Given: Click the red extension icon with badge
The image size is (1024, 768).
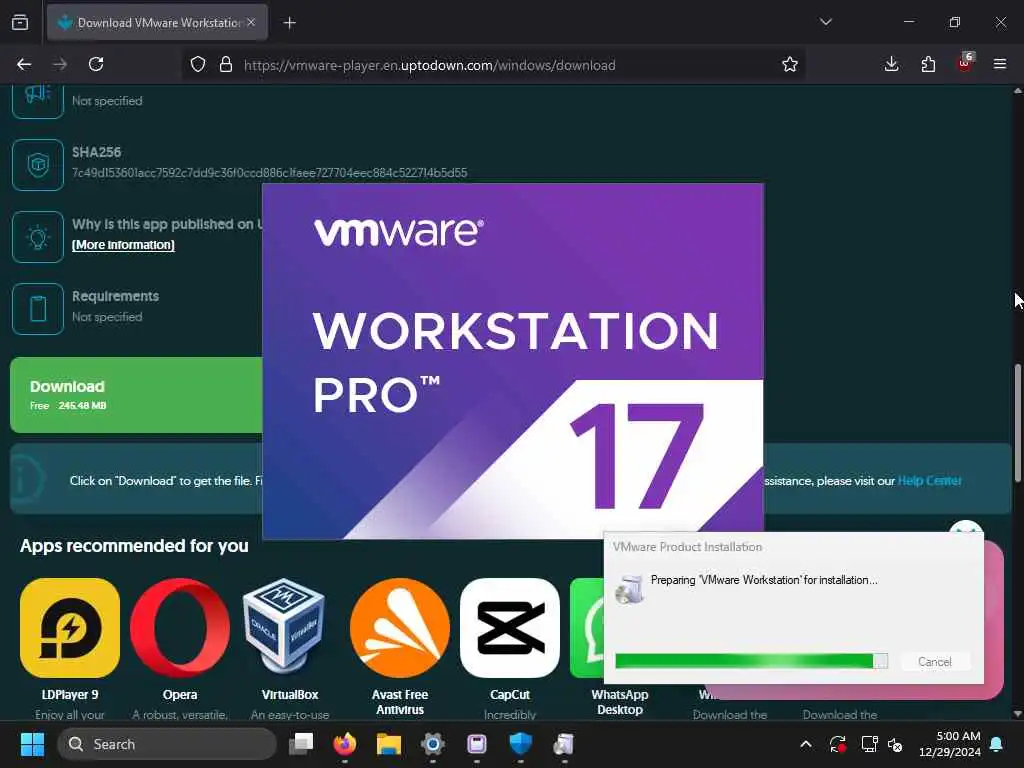Looking at the screenshot, I should [965, 63].
